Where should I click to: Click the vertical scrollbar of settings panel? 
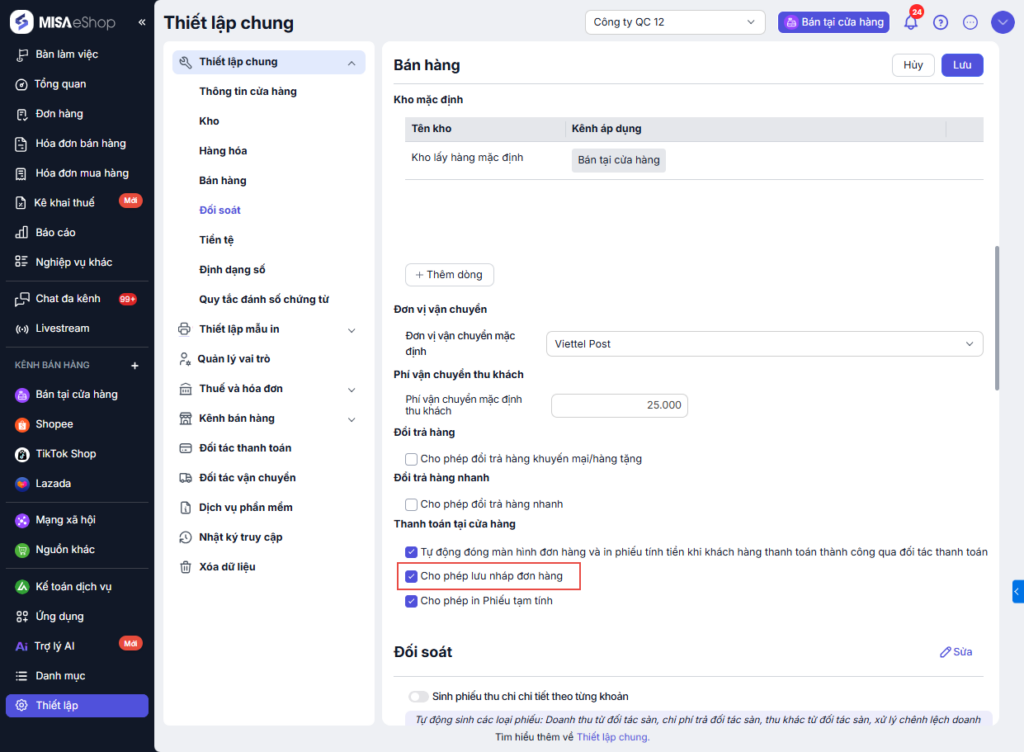pyautogui.click(x=997, y=318)
